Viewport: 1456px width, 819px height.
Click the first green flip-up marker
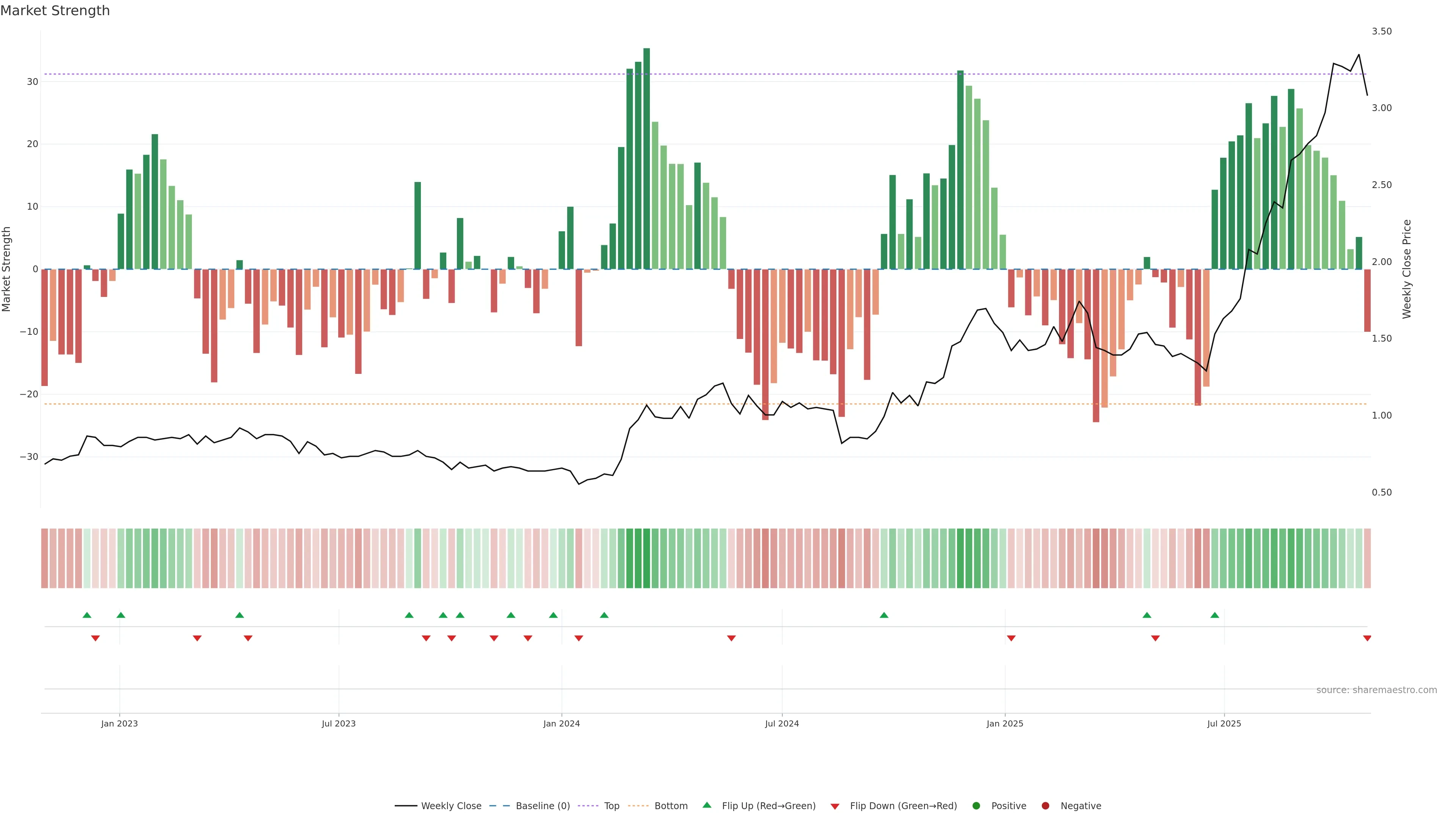click(86, 615)
